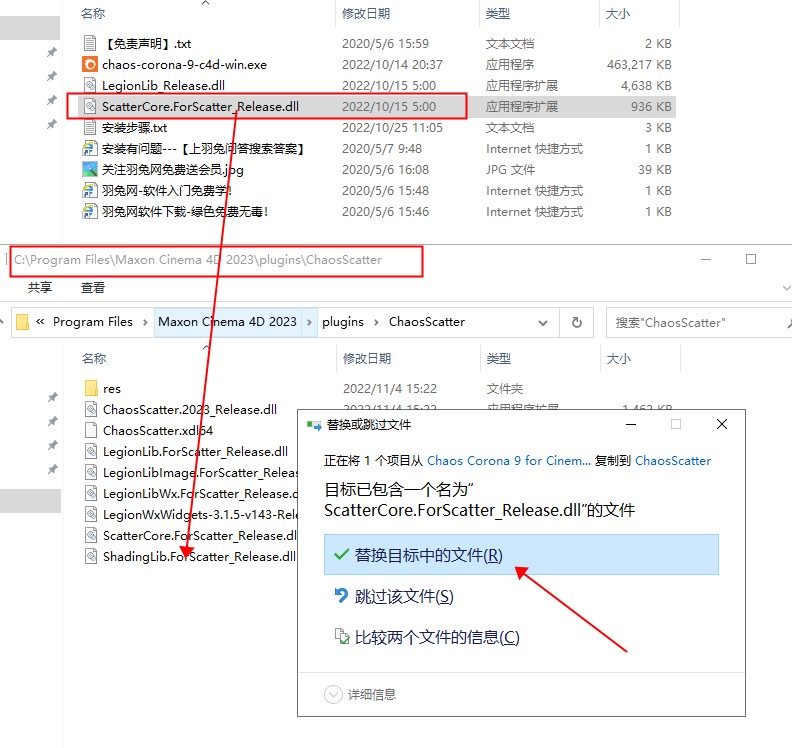Screen dimensions: 792x748
Task: Choose 跳过该文件(S) option
Action: 404,596
